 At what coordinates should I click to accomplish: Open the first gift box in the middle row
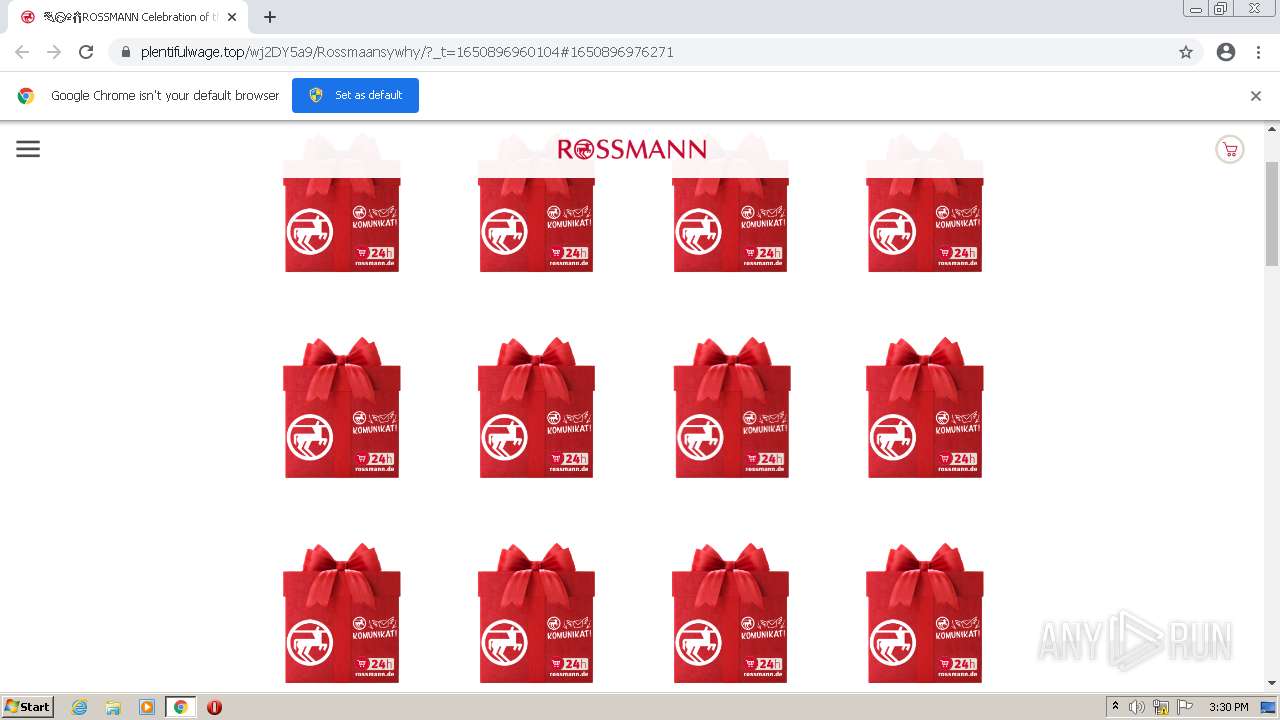342,407
